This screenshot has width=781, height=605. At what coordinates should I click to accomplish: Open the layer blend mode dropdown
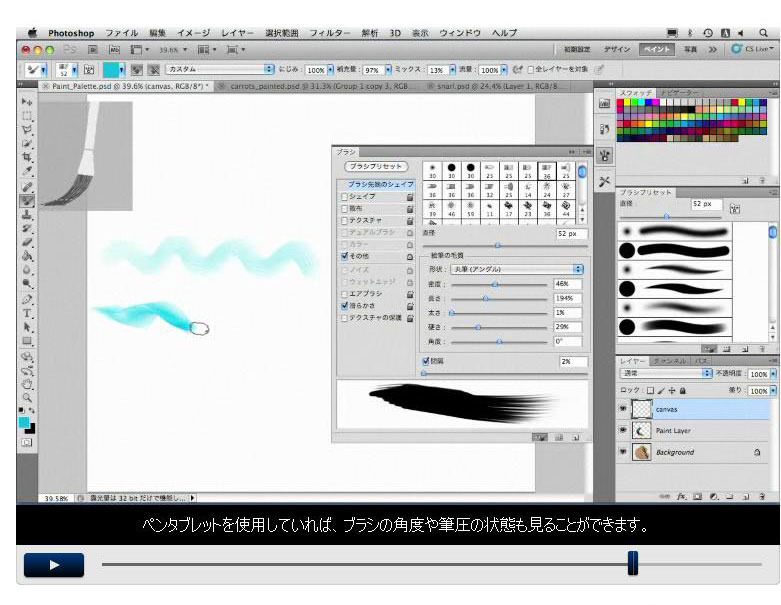click(x=666, y=373)
